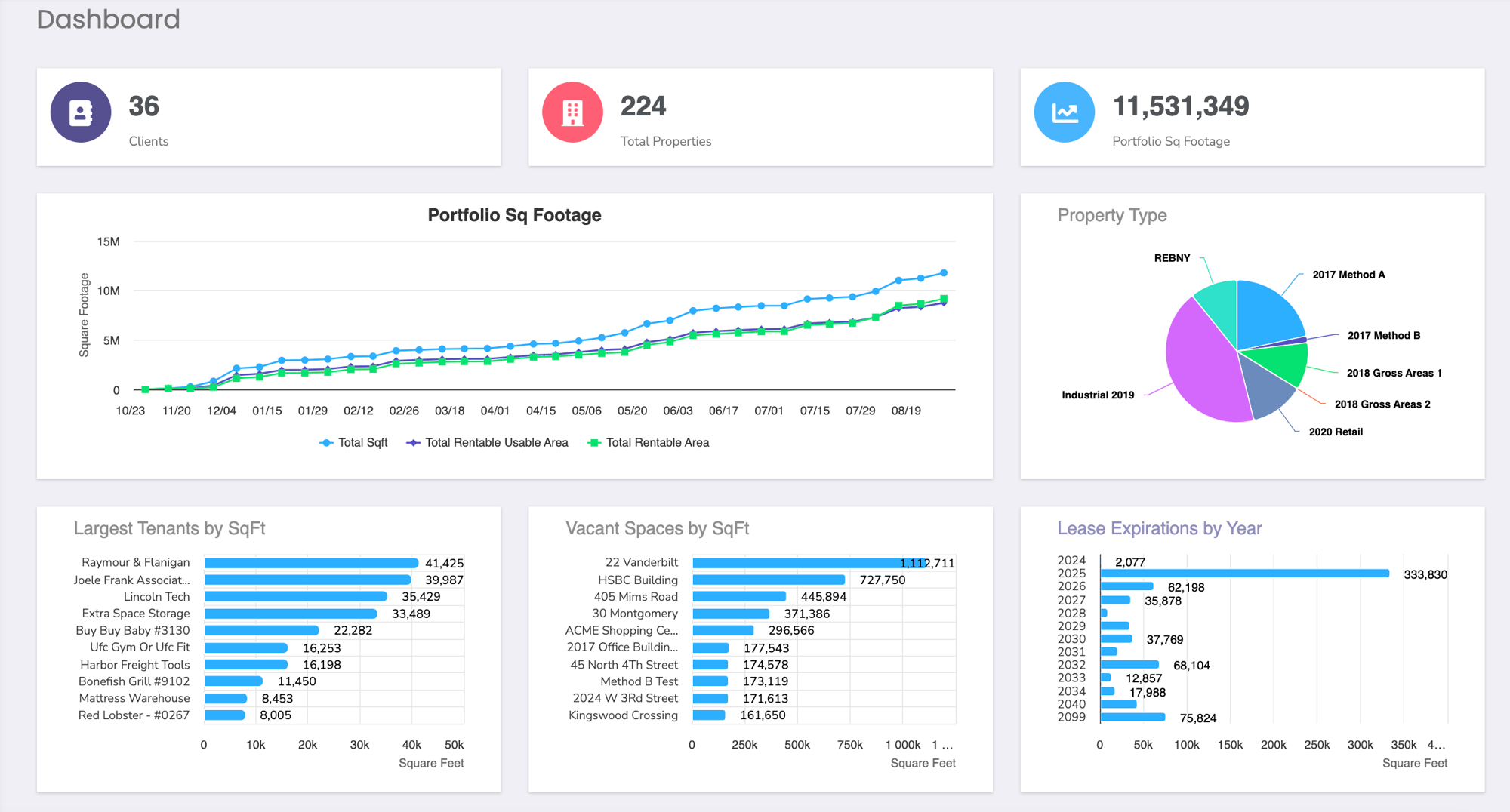Click the 224 Total Properties count
Viewport: 1510px width, 812px height.
[643, 106]
